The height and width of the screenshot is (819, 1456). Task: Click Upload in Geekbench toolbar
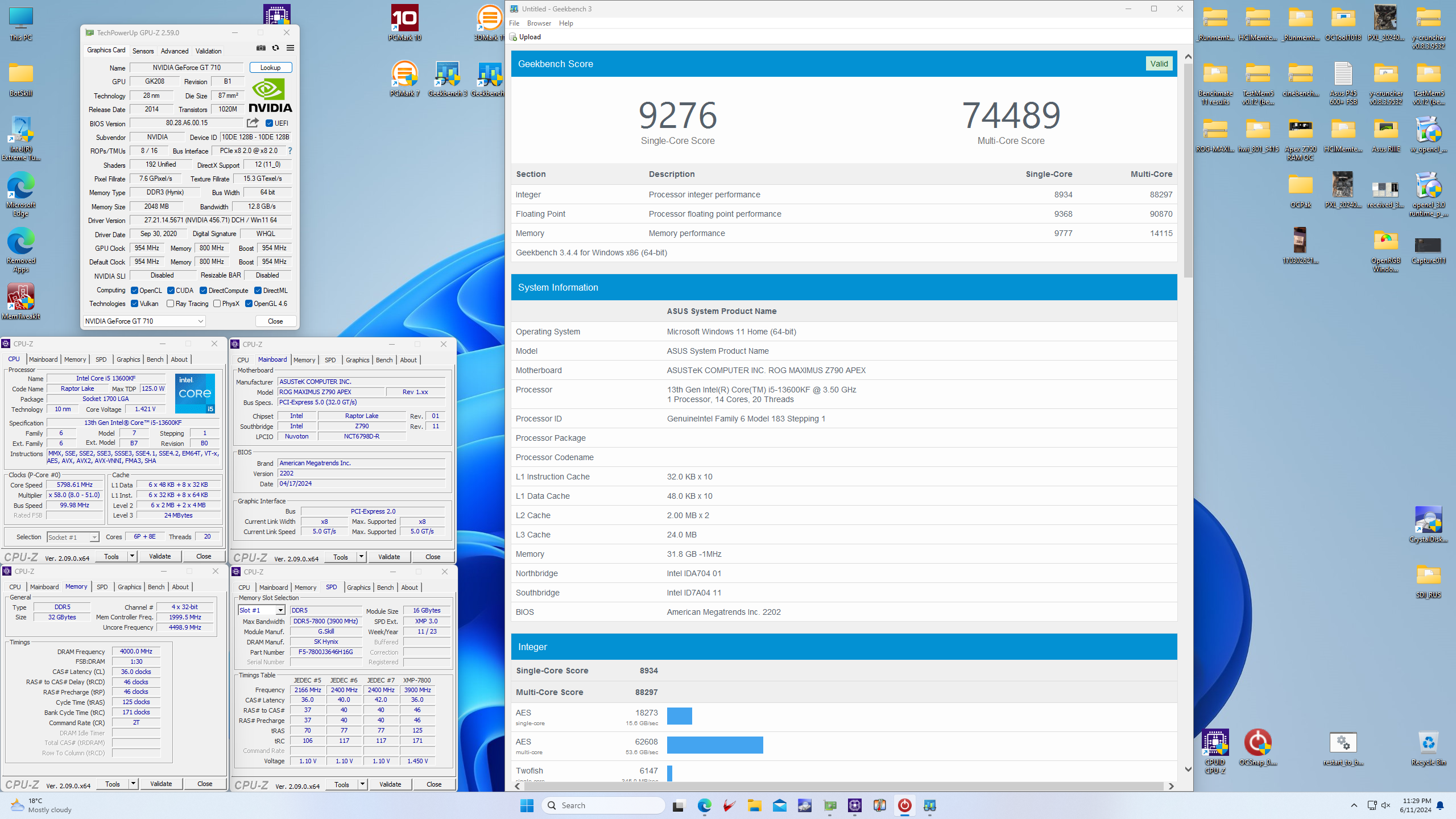525,37
